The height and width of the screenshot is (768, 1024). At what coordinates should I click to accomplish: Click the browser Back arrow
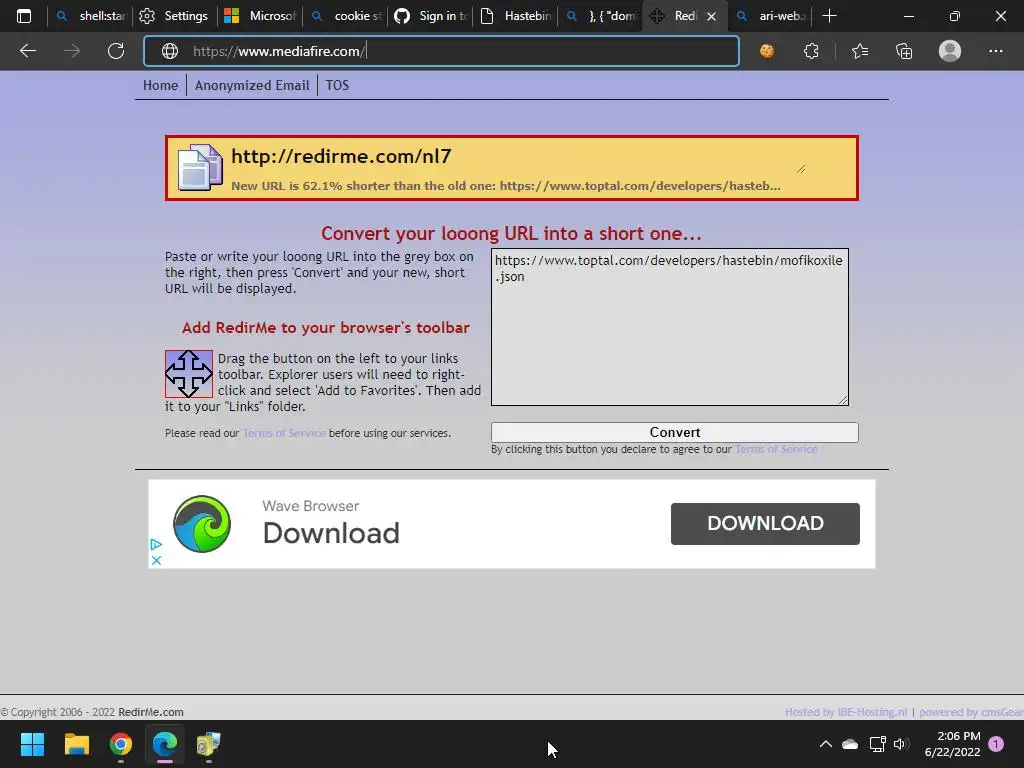[27, 51]
